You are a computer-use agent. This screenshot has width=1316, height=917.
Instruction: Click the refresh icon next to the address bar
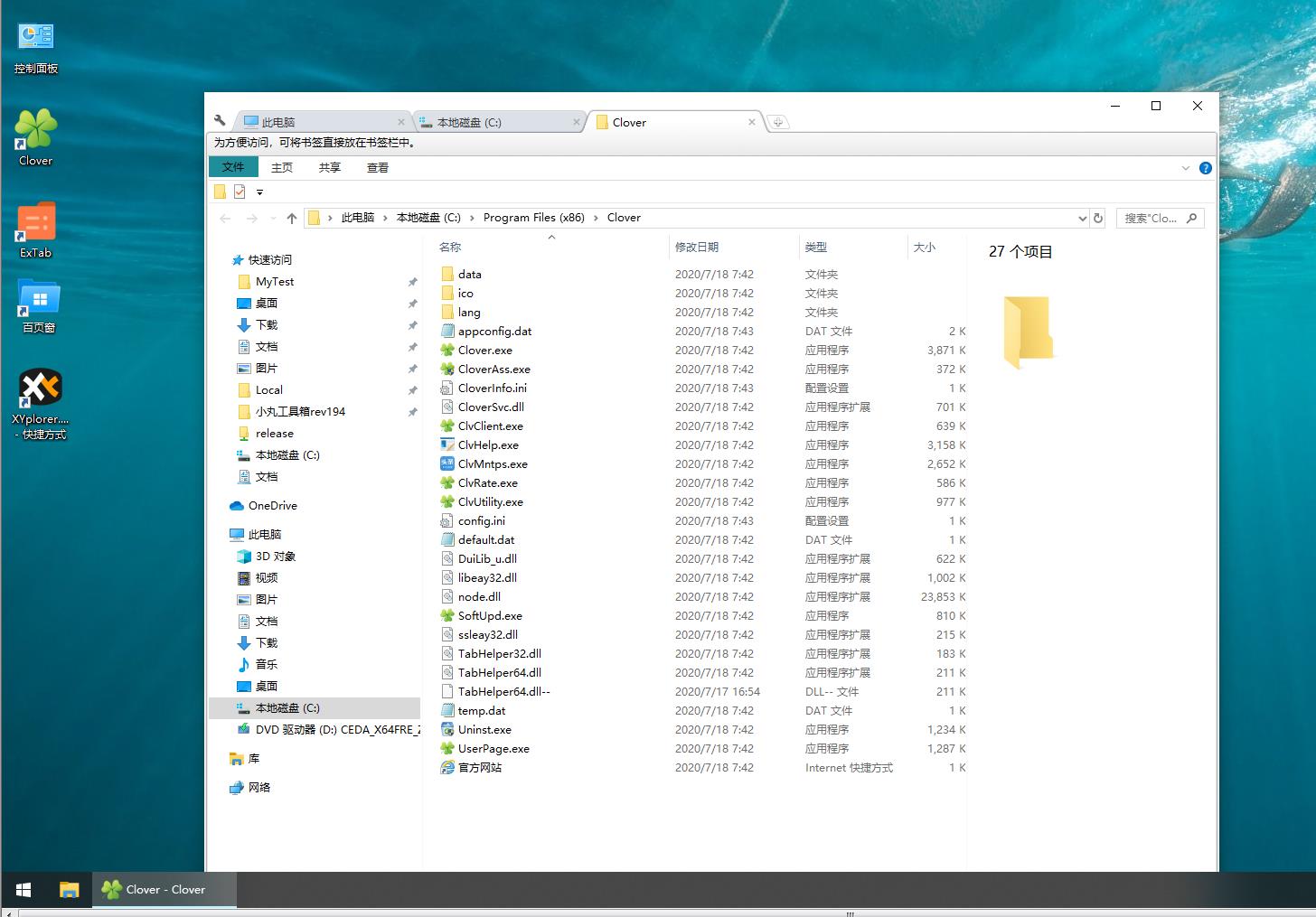pos(1097,218)
